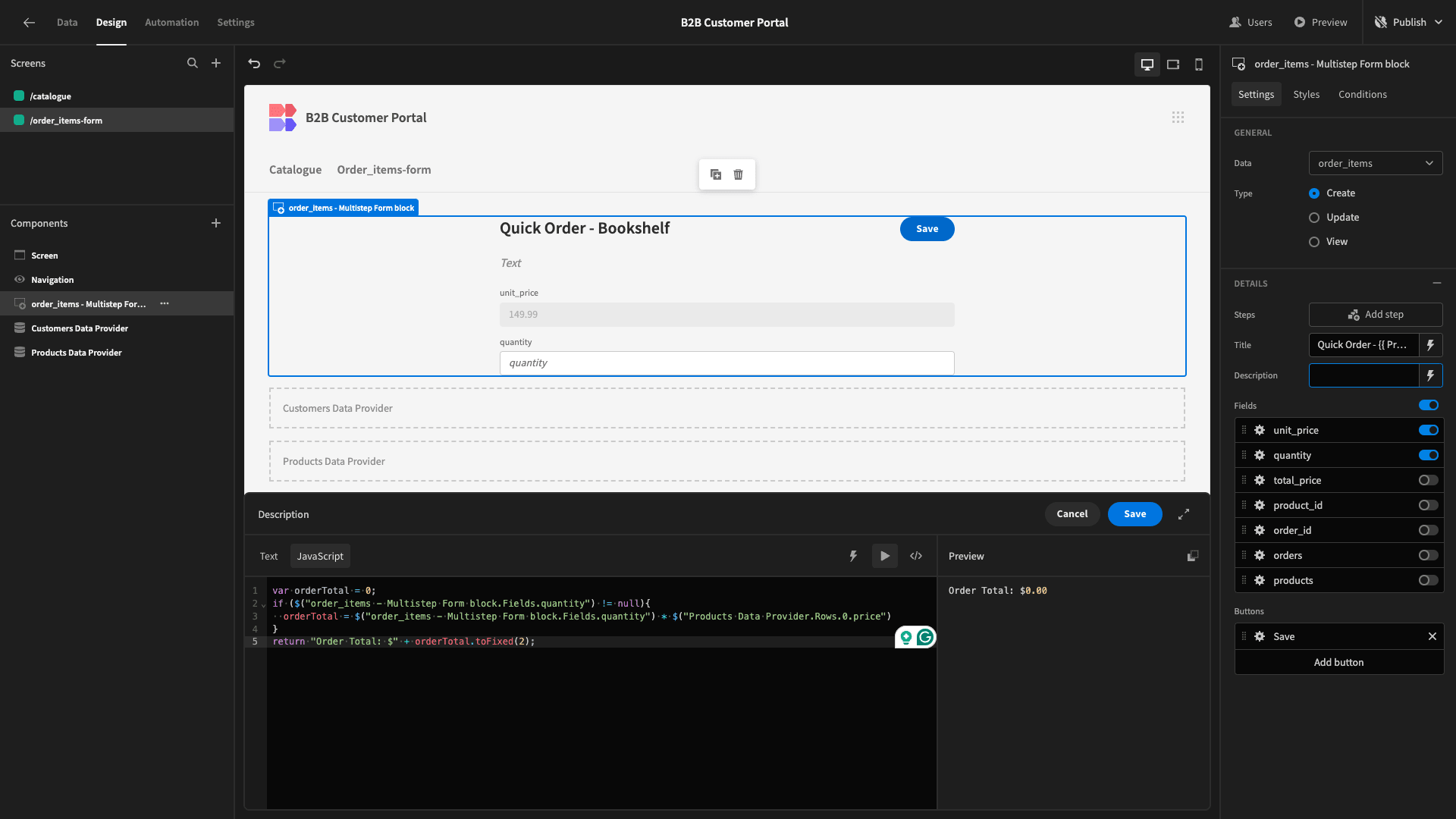Select the Update type radio button
Image resolution: width=1456 pixels, height=819 pixels.
1314,218
